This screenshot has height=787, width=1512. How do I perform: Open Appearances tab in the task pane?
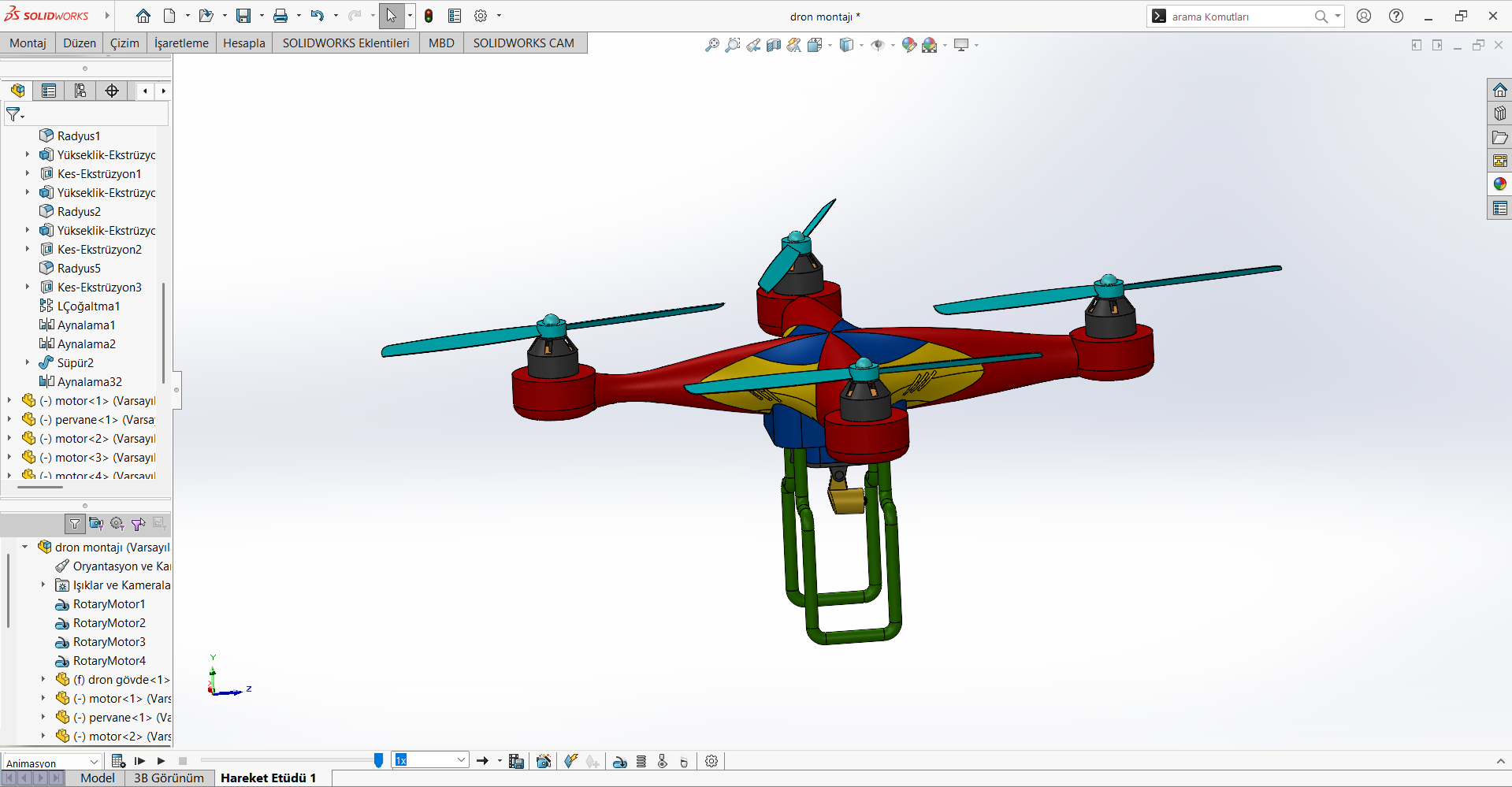(1499, 184)
